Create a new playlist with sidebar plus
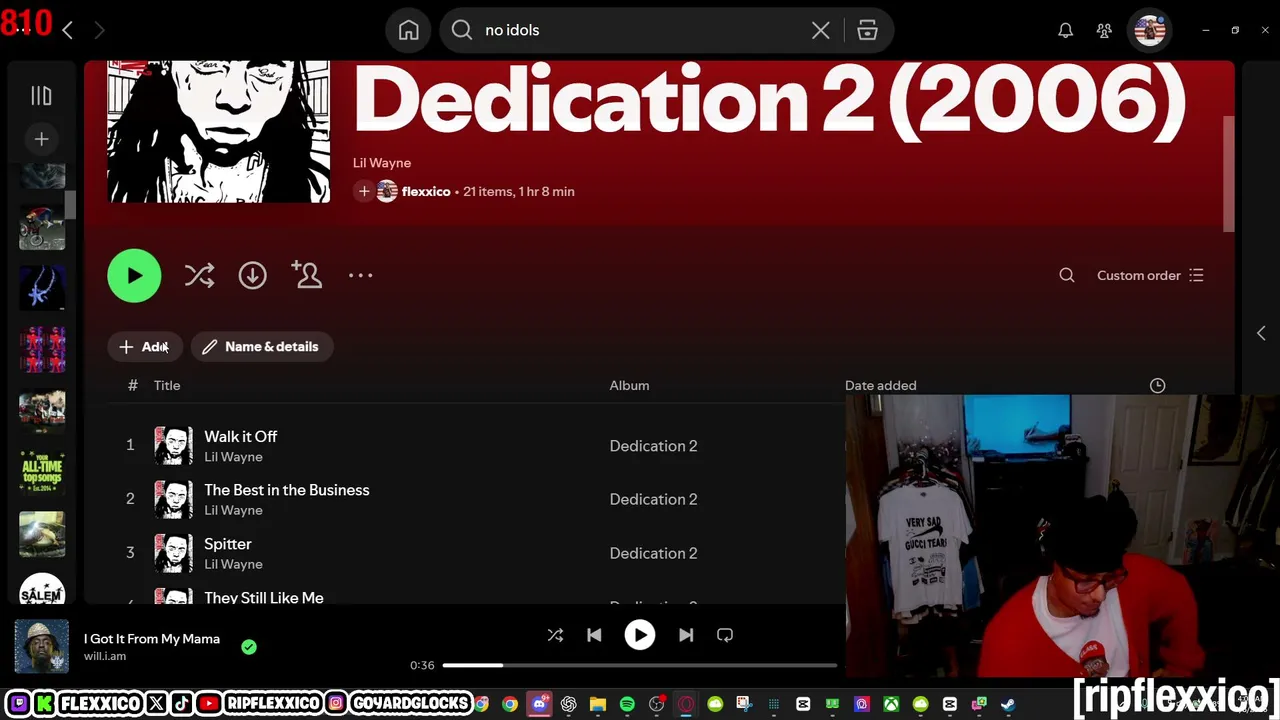 tap(41, 139)
